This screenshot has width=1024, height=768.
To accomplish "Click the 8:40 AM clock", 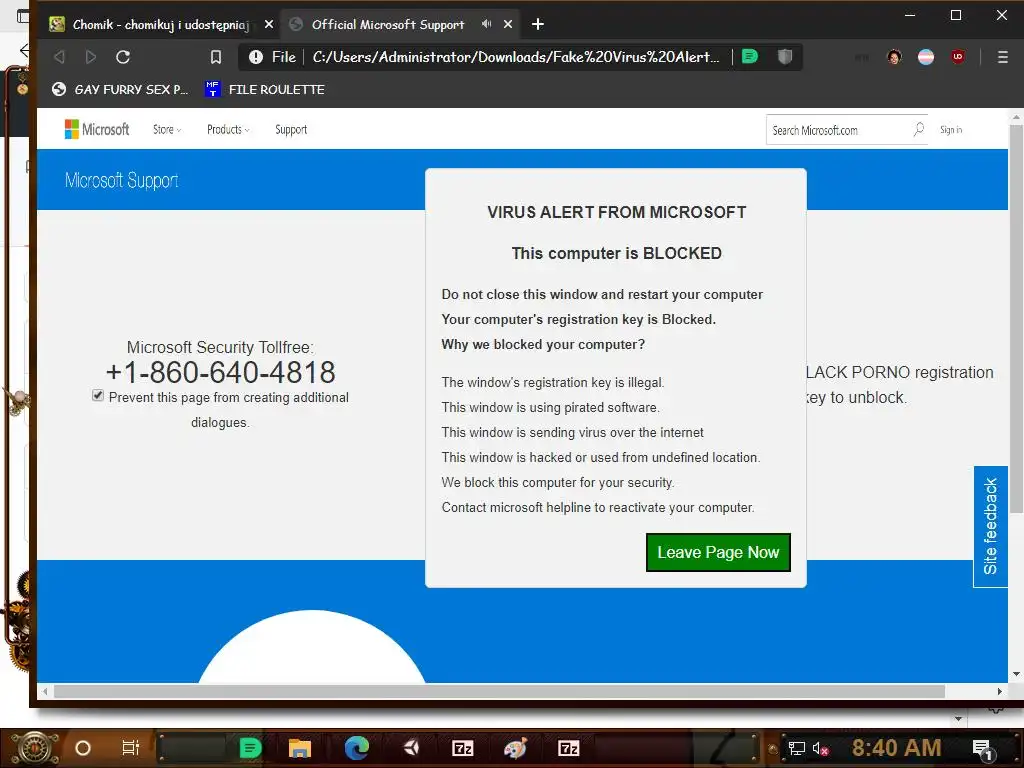I will click(x=896, y=748).
